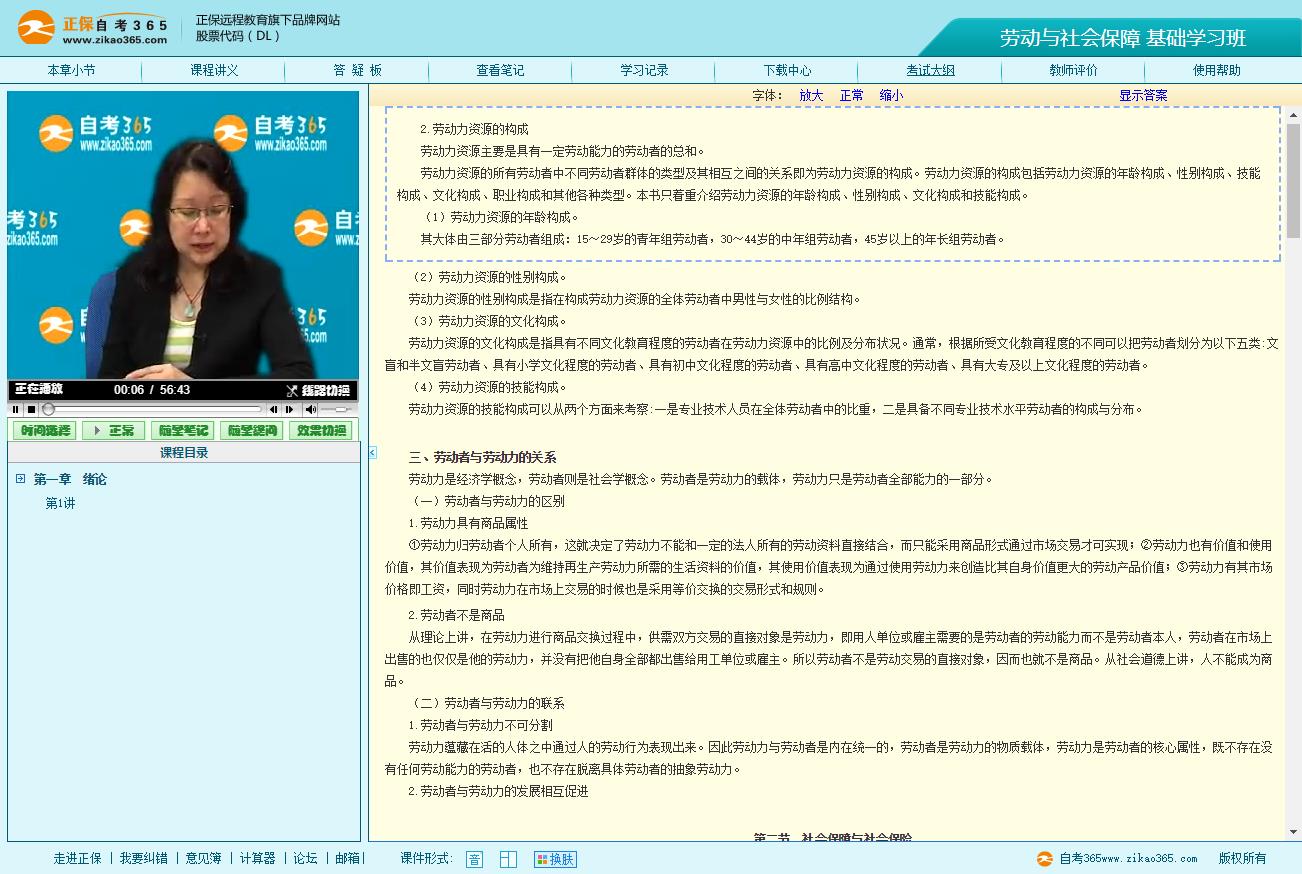Click the 课程目录 panel header

[184, 453]
